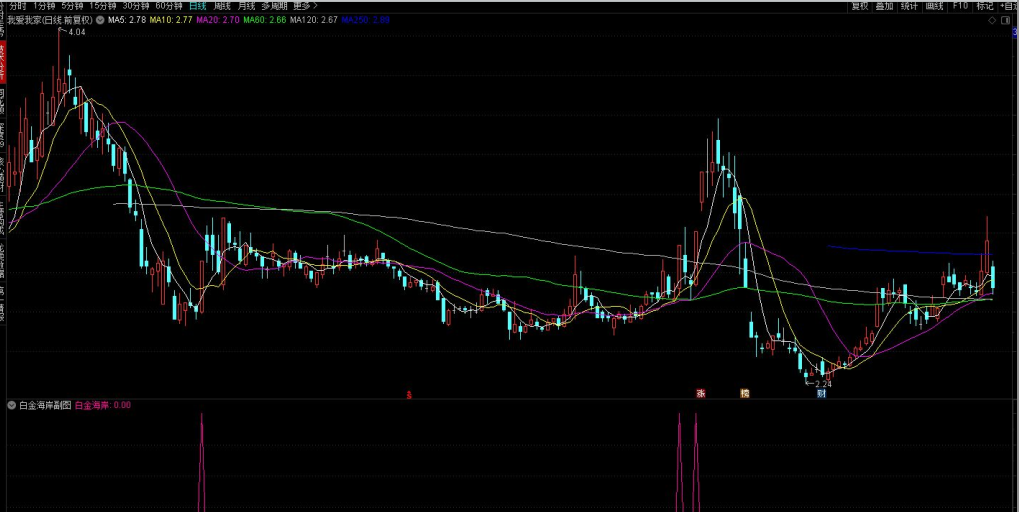
Task: Click the small red marker on the date axis
Action: (x=409, y=394)
